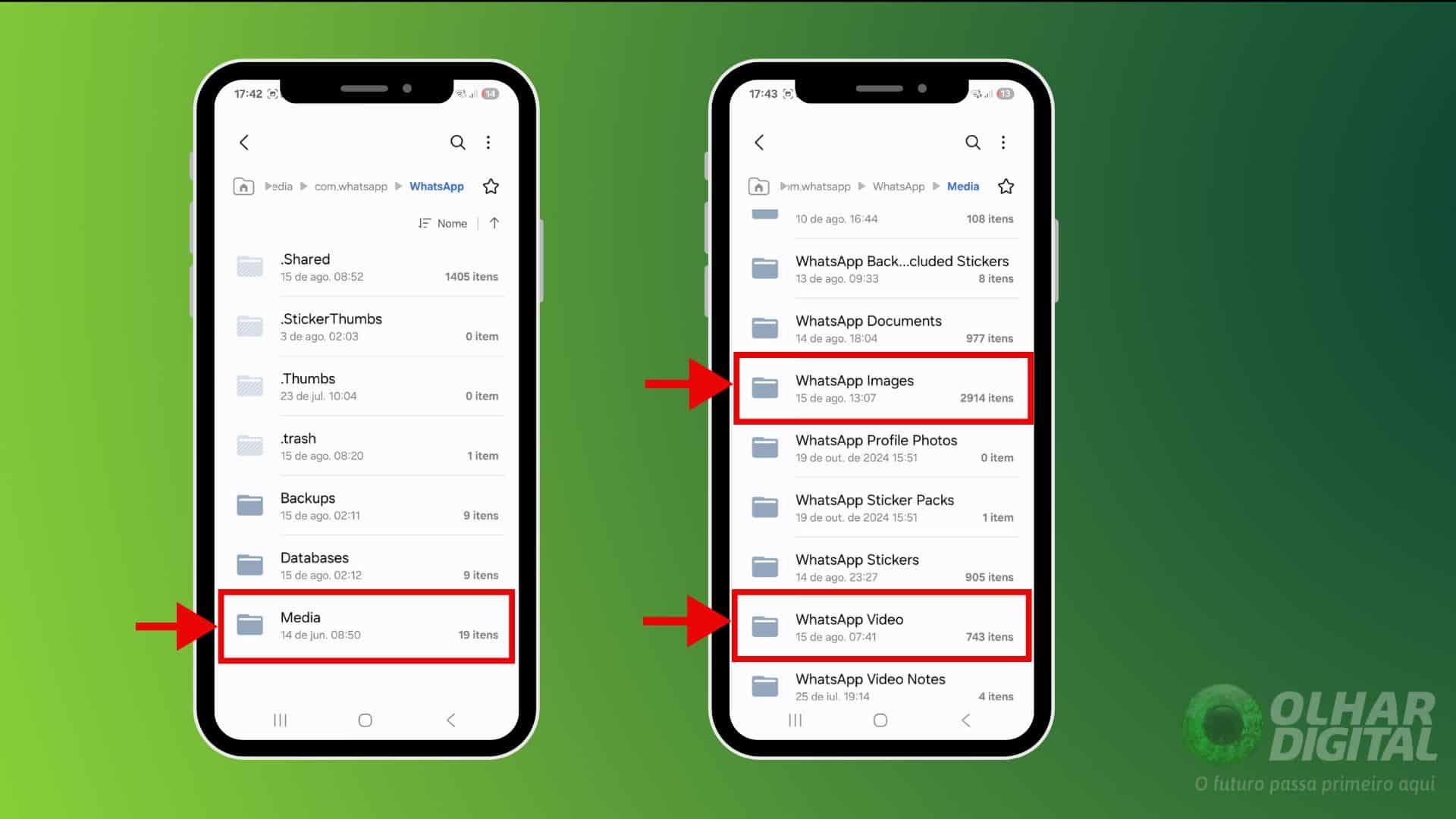Tap the back arrow in left phone header
Viewport: 1456px width, 819px height.
coord(244,142)
